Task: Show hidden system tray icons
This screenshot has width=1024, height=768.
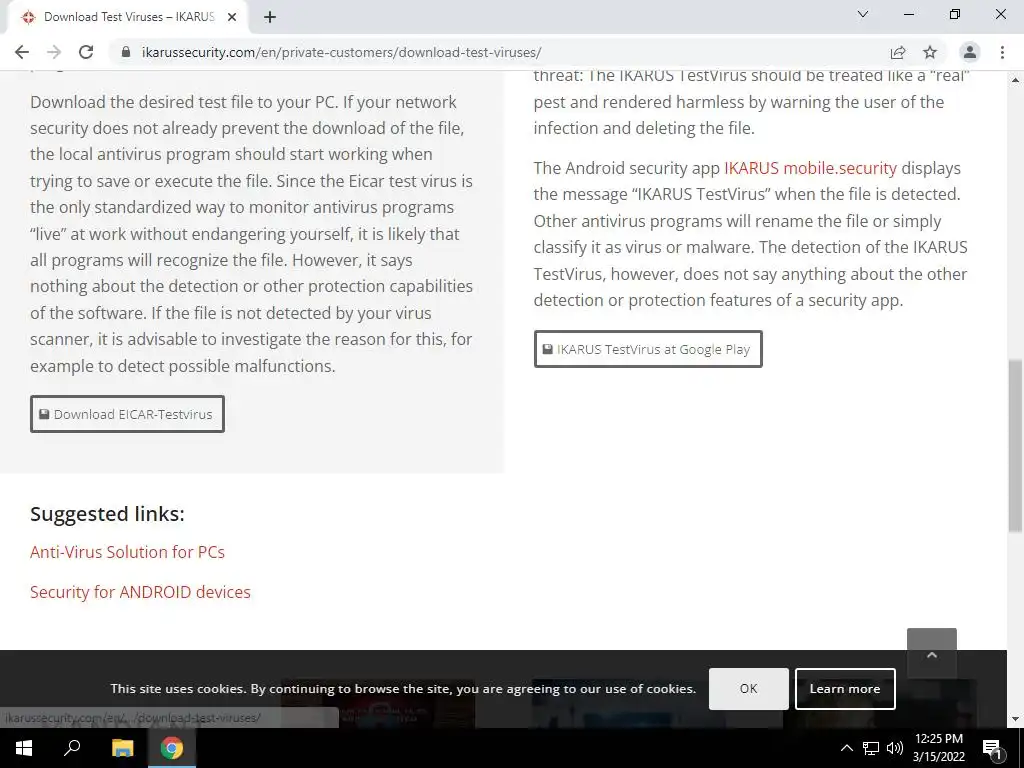Action: coord(846,748)
